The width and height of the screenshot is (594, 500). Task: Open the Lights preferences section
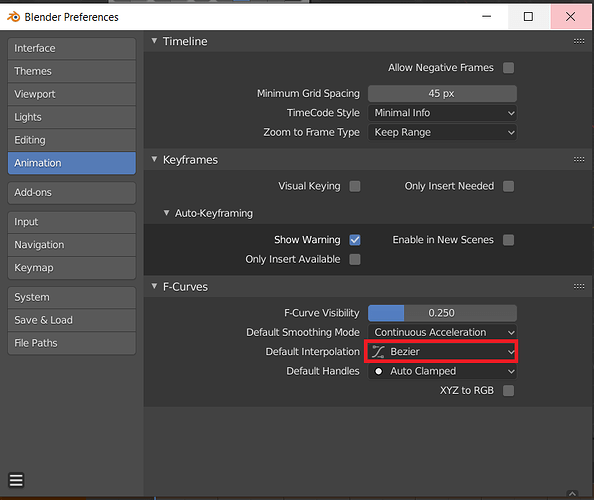click(72, 117)
